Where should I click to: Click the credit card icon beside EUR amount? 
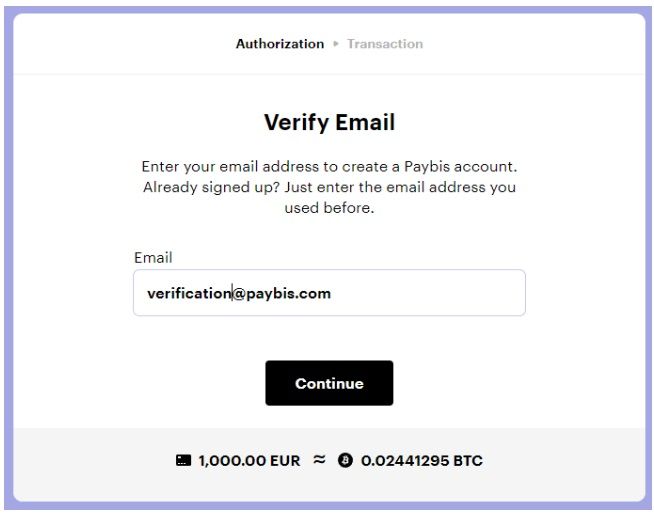(183, 461)
